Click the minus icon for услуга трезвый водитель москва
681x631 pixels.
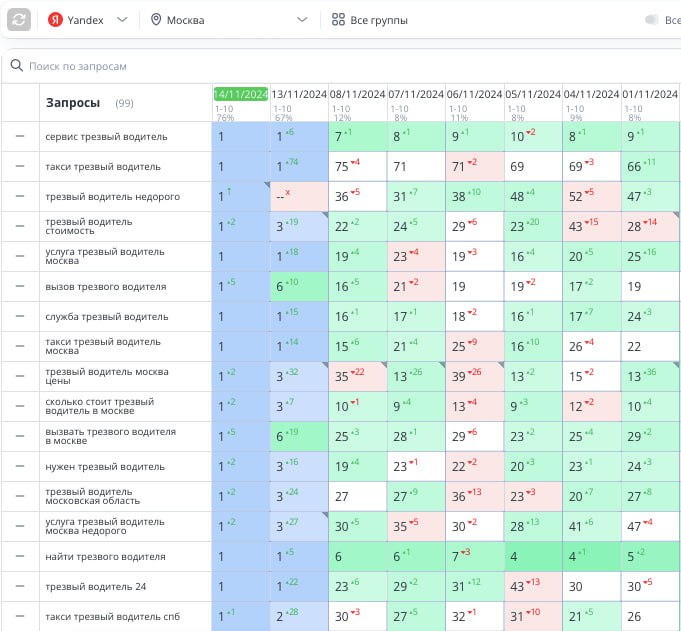[x=20, y=256]
